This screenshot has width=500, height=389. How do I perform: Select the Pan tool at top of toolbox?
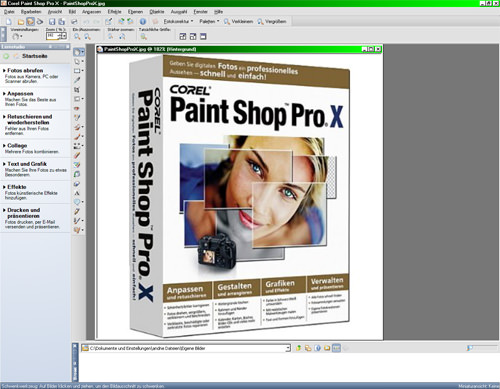pyautogui.click(x=77, y=52)
